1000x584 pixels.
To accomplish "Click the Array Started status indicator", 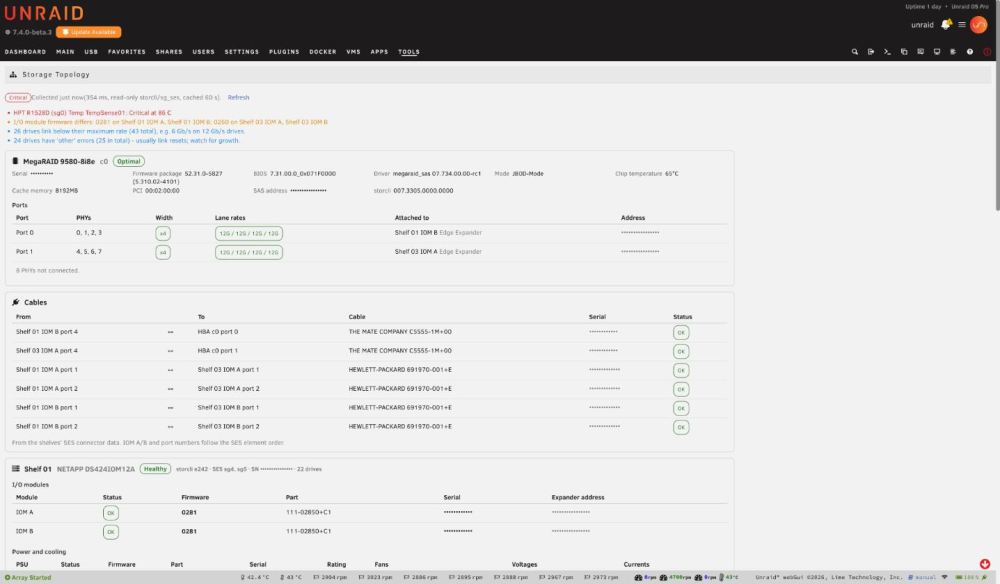I will click(x=28, y=578).
